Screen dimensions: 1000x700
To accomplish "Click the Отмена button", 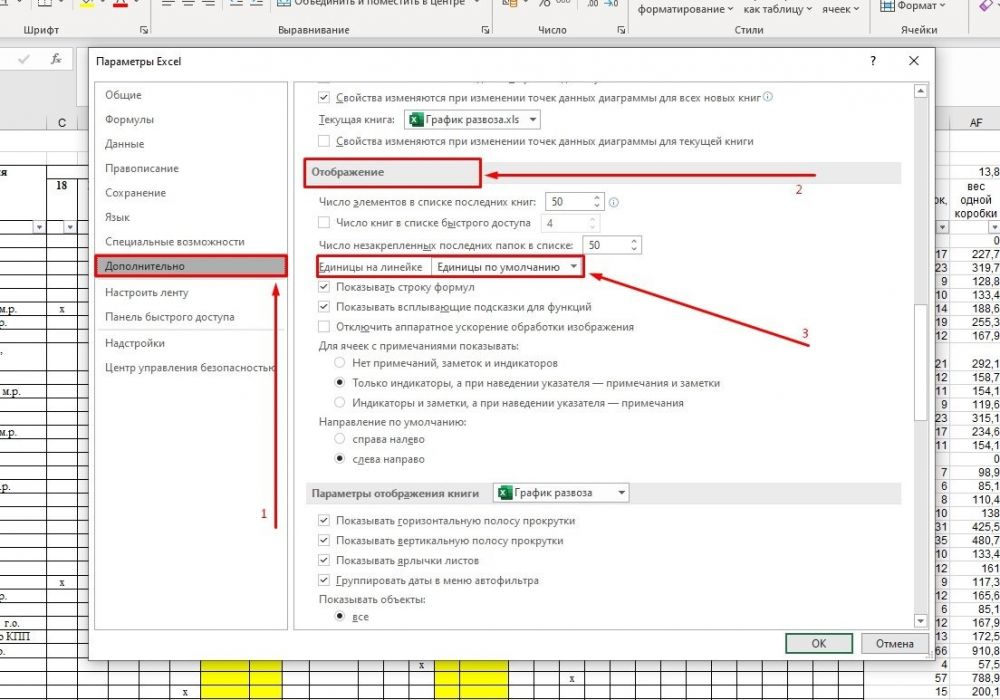I will click(894, 643).
